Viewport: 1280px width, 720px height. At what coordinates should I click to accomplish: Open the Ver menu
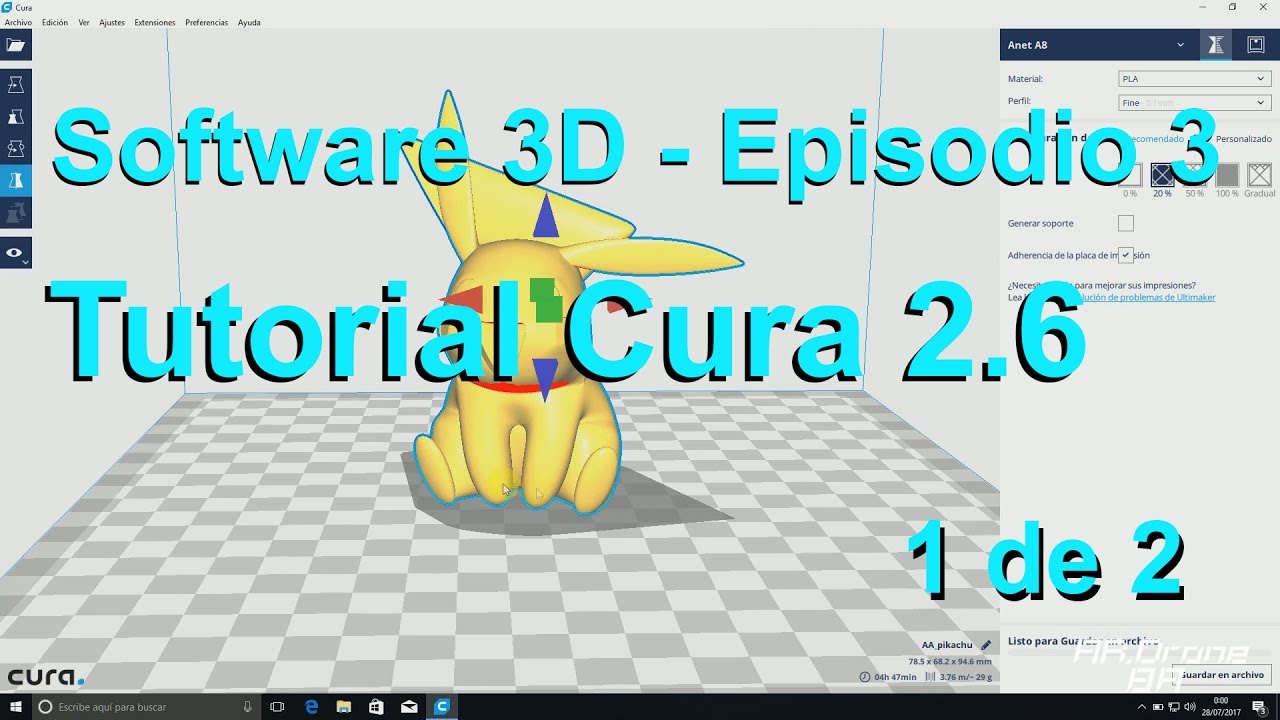tap(84, 22)
